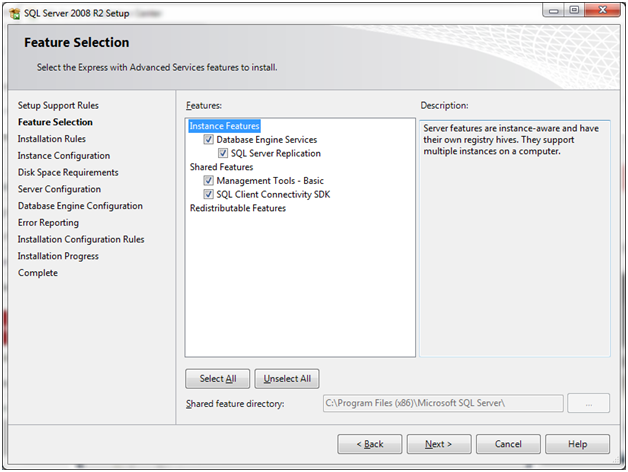Toggle the Management Tools - Basic checkbox
The height and width of the screenshot is (472, 628).
209,181
